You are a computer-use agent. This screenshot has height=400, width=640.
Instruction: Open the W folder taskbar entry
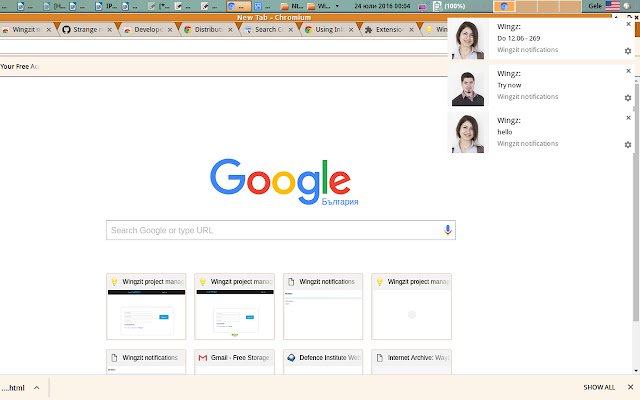(319, 6)
